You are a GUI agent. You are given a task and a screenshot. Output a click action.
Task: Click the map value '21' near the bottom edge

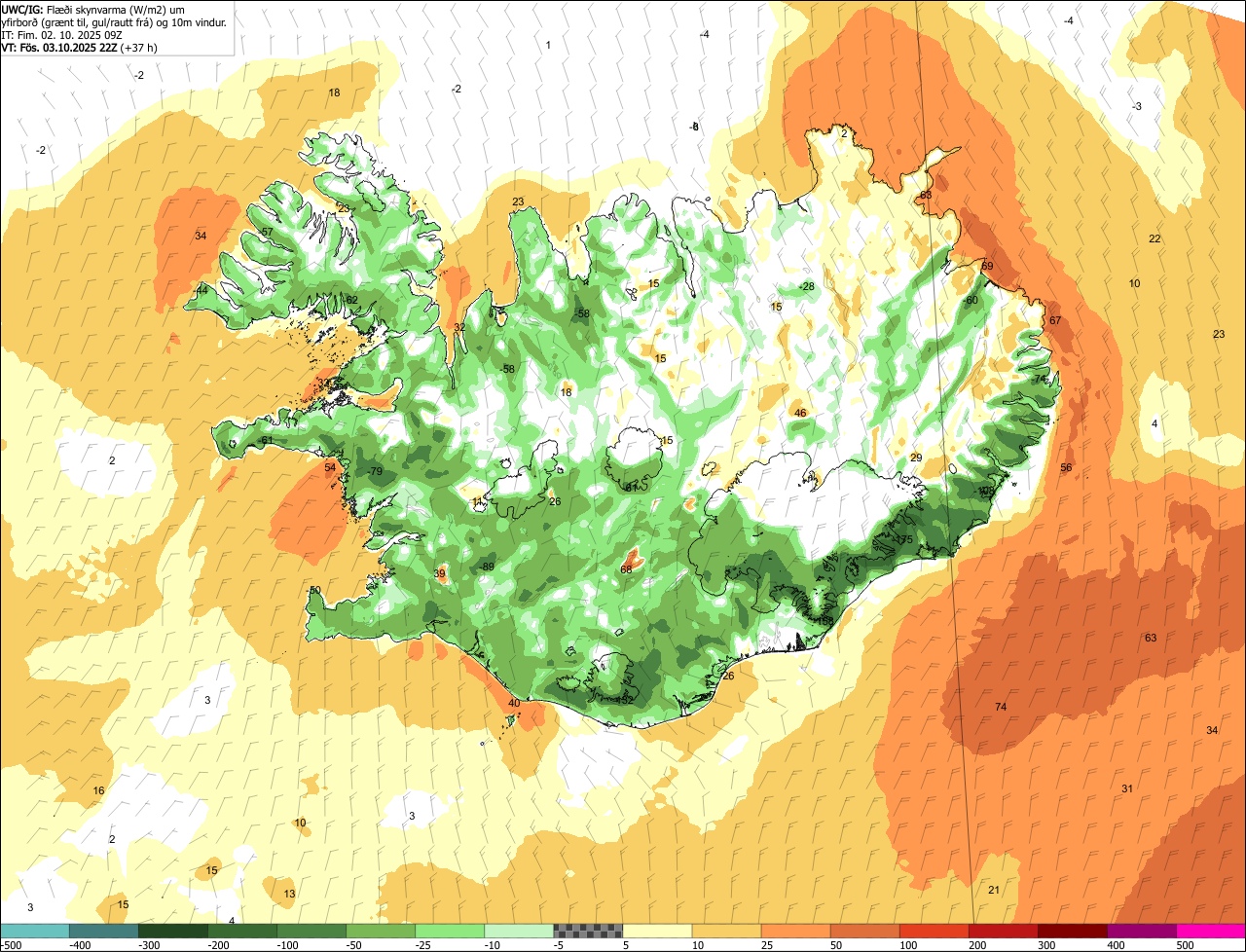(x=994, y=890)
